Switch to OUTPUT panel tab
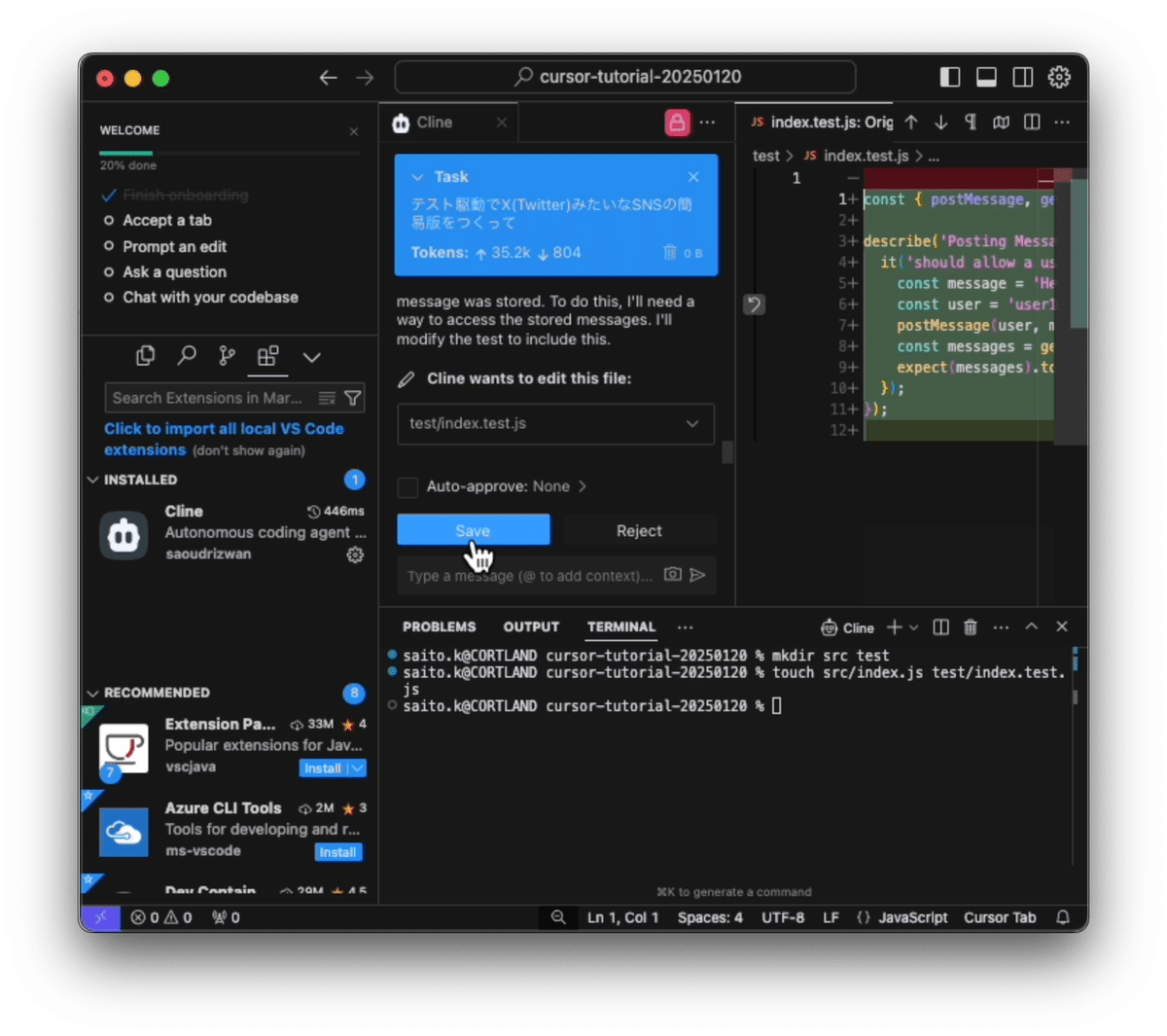The width and height of the screenshot is (1167, 1036). pyautogui.click(x=531, y=627)
